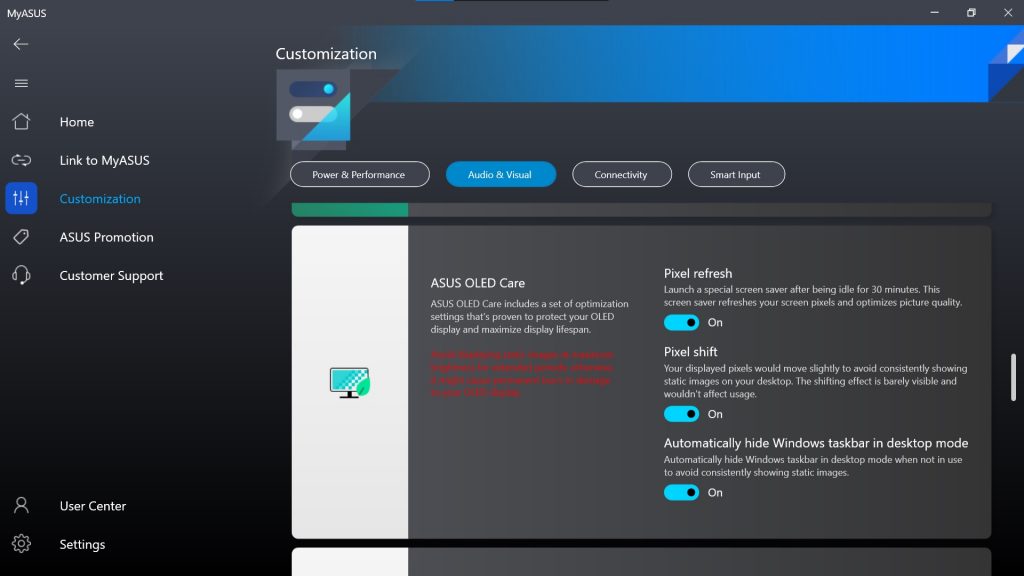Viewport: 1024px width, 576px height.
Task: Open ASUS Promotion in the sidebar
Action: pos(106,237)
